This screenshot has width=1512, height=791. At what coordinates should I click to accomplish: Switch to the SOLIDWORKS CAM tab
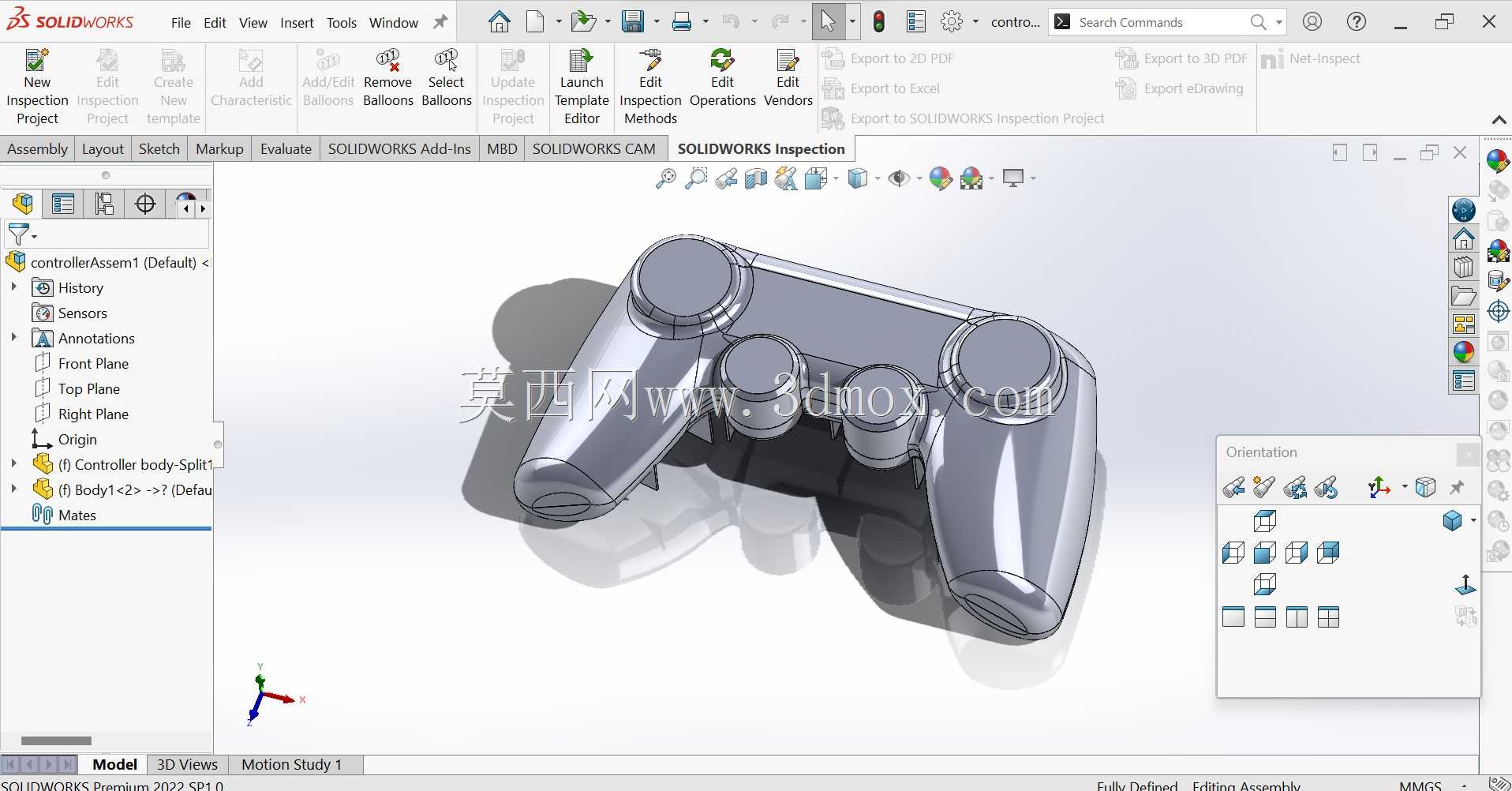[593, 149]
